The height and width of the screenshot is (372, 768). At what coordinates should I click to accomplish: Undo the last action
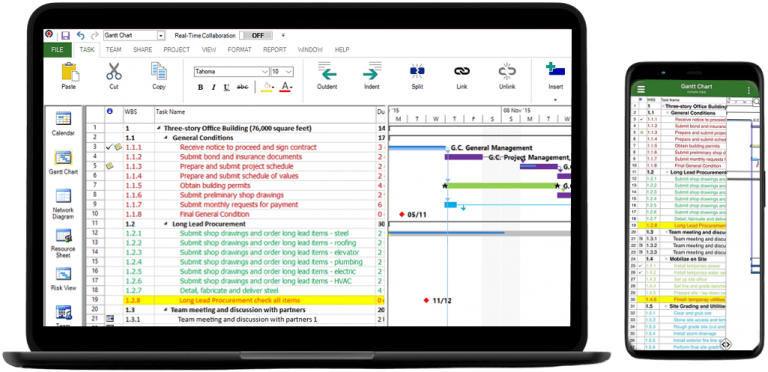click(81, 36)
